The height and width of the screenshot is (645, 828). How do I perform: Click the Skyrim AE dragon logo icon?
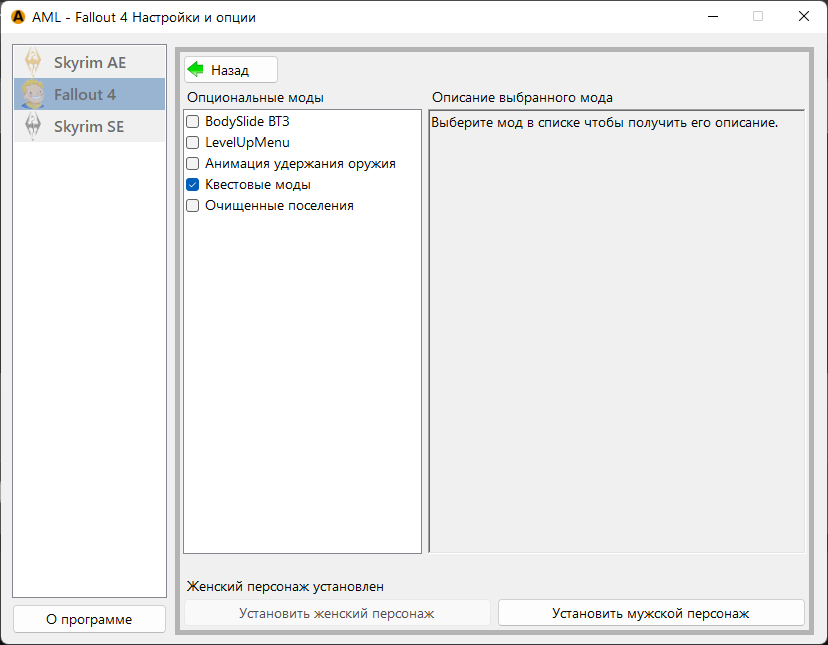pyautogui.click(x=33, y=62)
